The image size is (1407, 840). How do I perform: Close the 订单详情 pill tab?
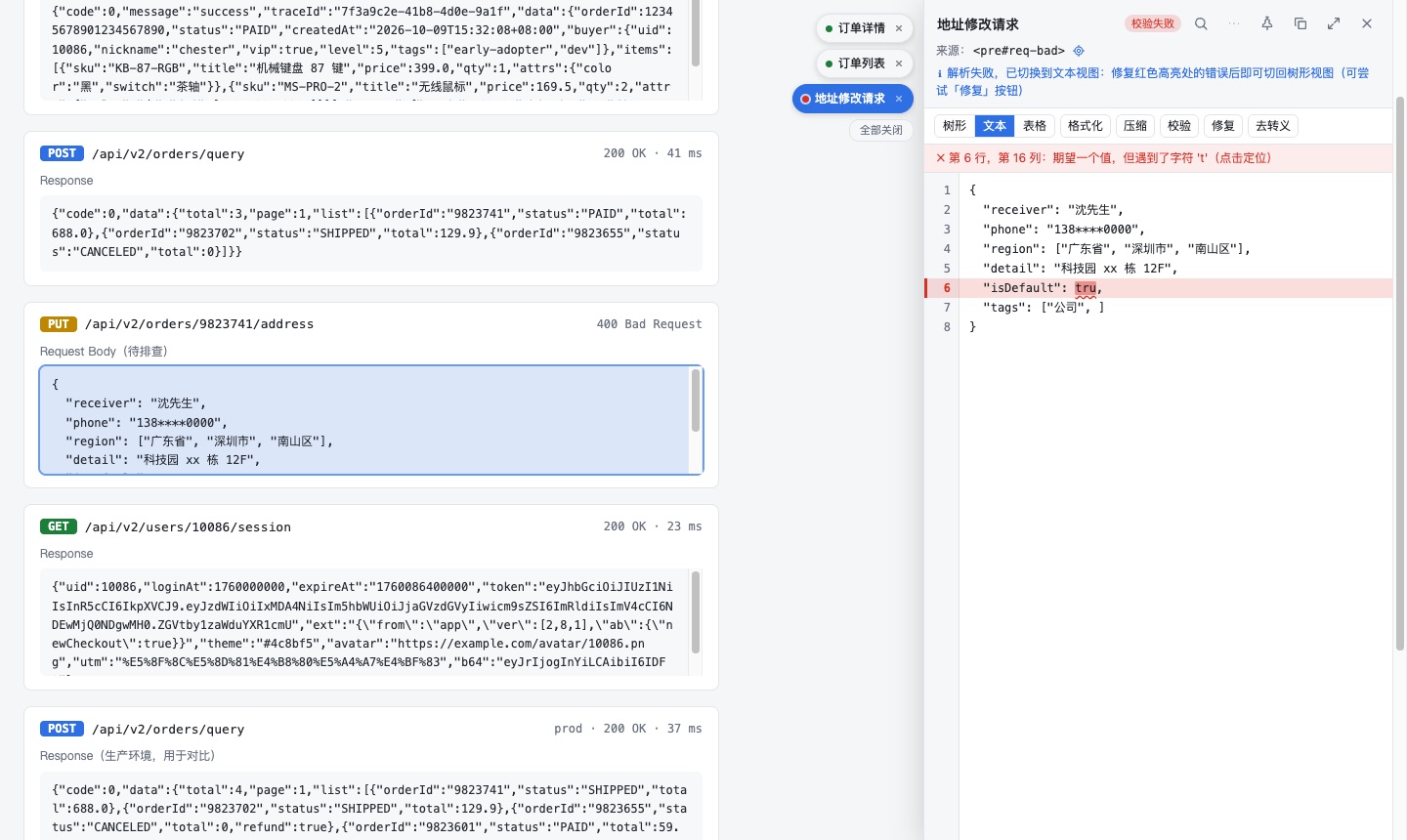coord(899,28)
